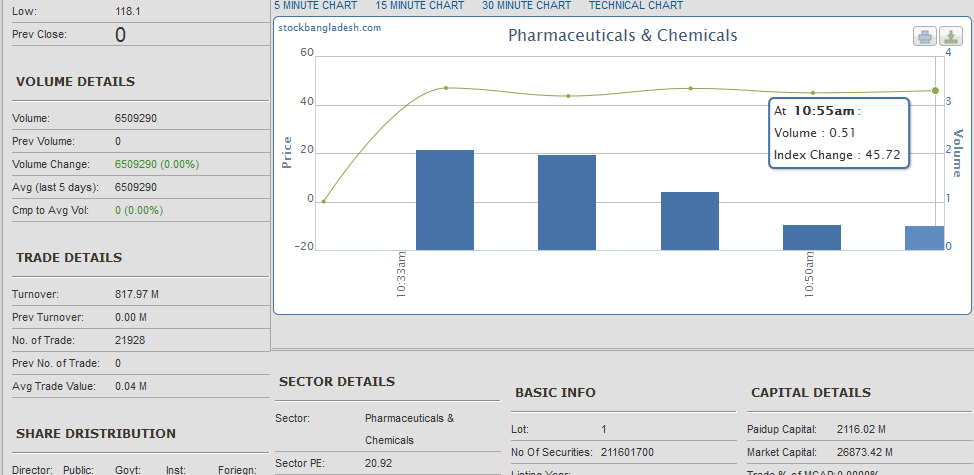
Task: Select the 30 Minute Chart tab
Action: [526, 6]
